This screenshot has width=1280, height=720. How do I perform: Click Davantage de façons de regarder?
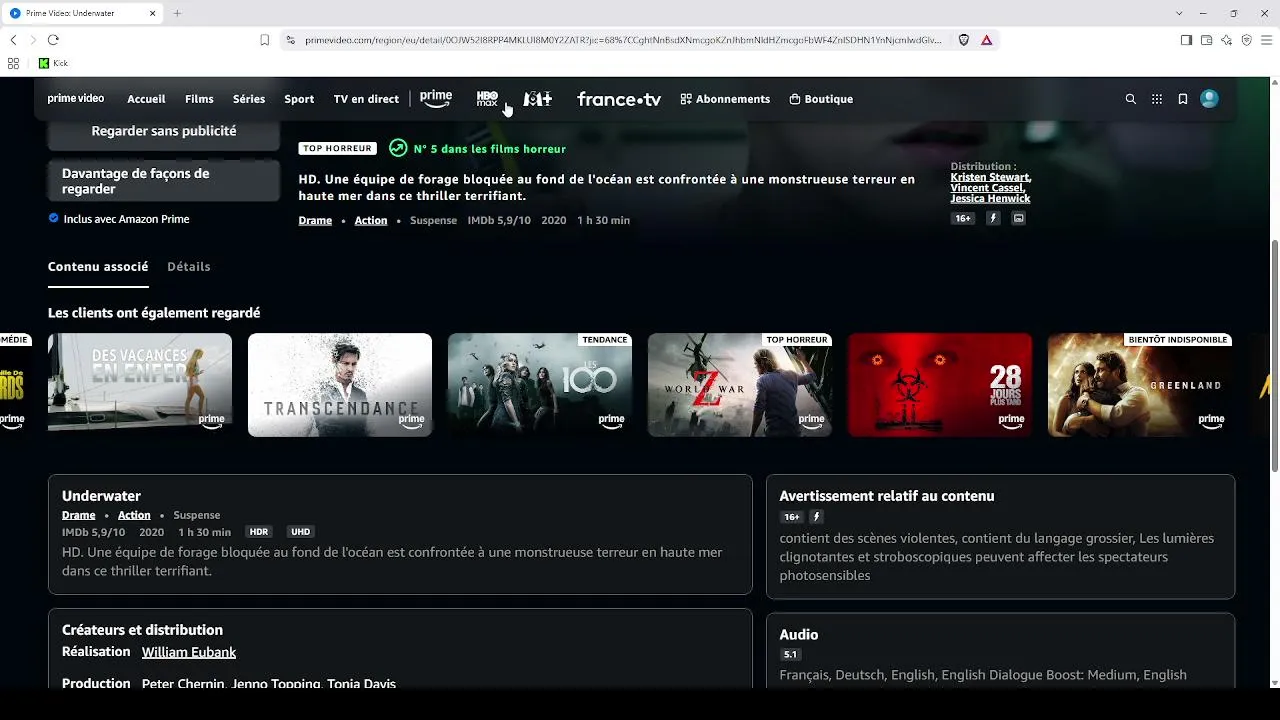click(x=164, y=181)
